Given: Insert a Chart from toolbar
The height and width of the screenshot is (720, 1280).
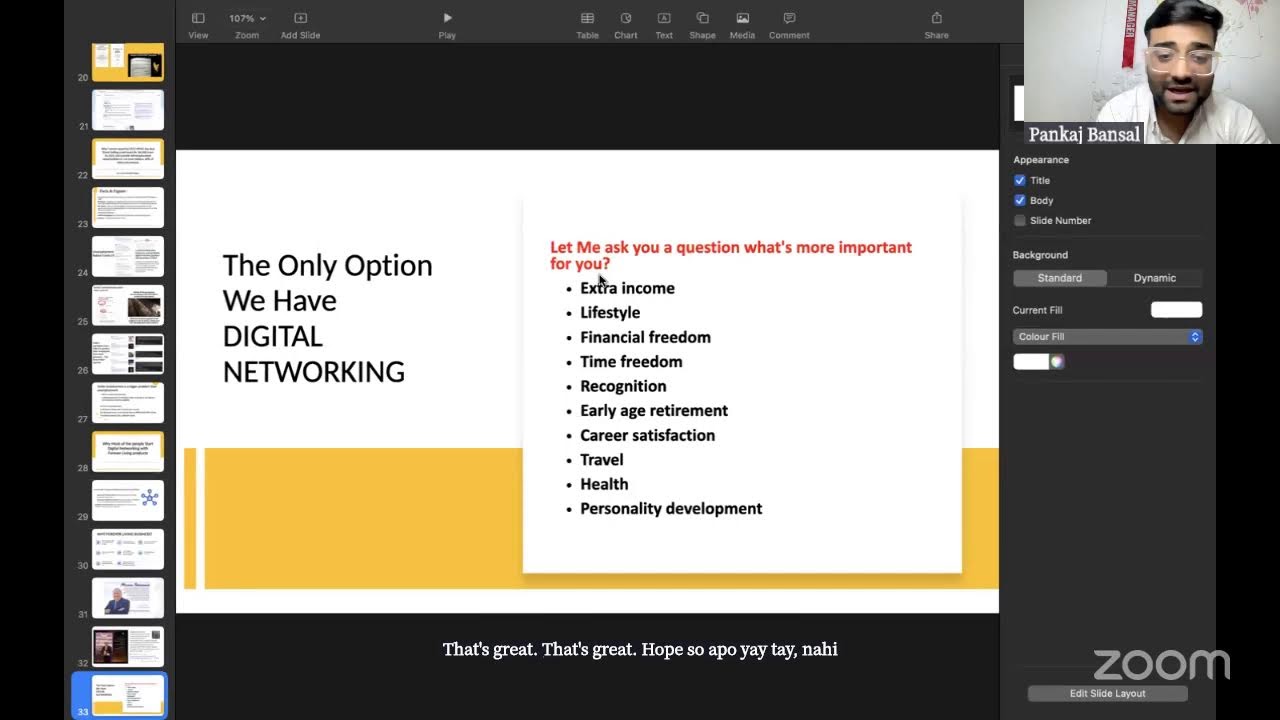Looking at the screenshot, I should coord(626,25).
